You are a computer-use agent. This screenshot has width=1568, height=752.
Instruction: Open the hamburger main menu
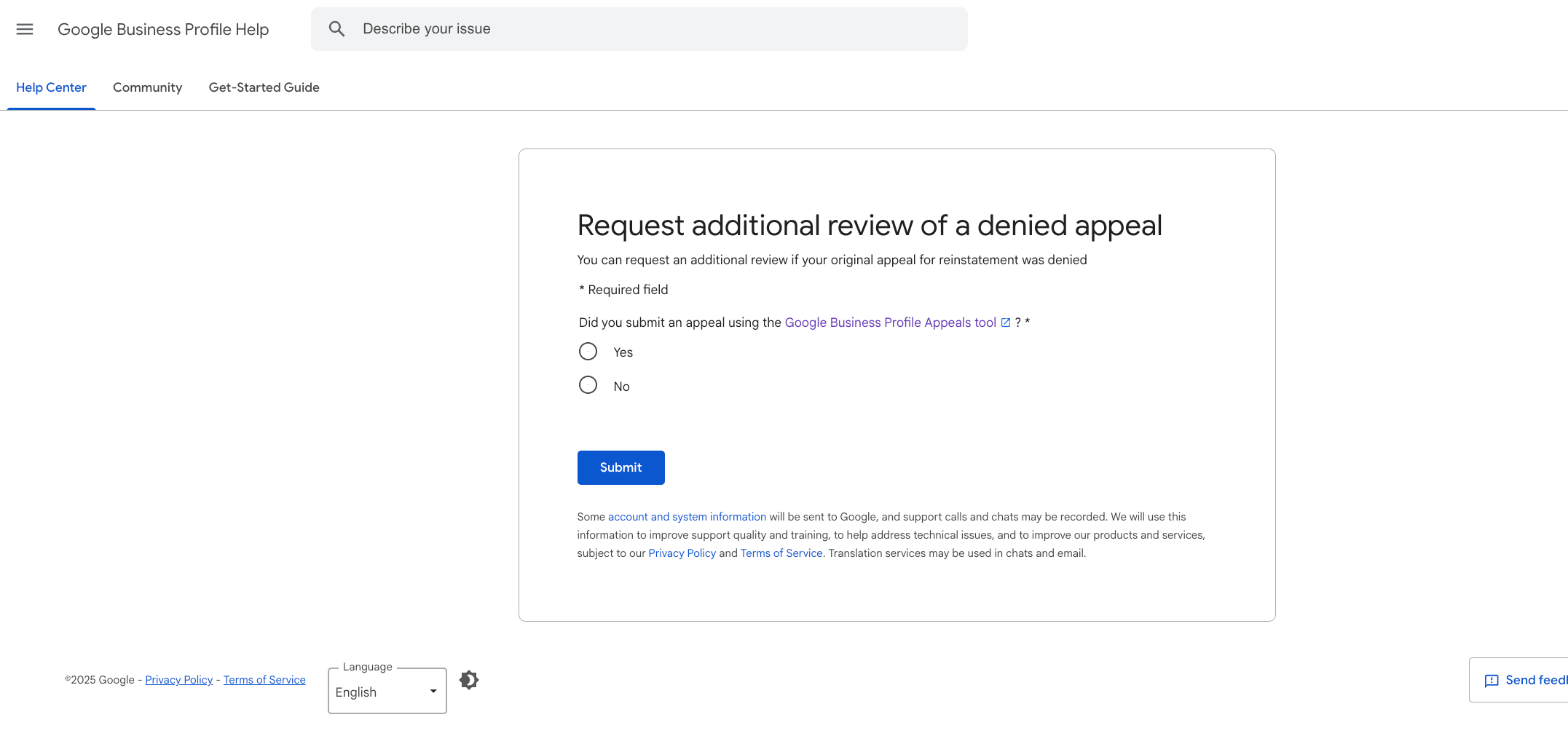click(25, 29)
